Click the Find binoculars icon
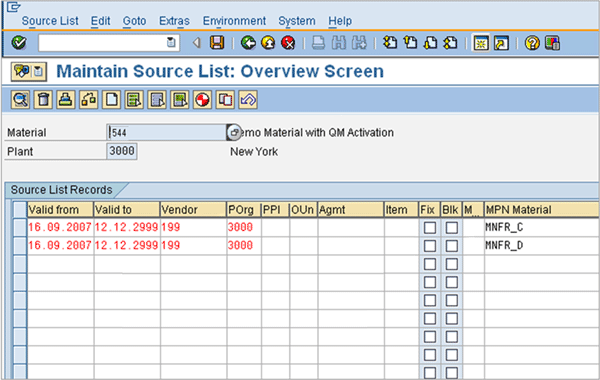 tap(339, 43)
